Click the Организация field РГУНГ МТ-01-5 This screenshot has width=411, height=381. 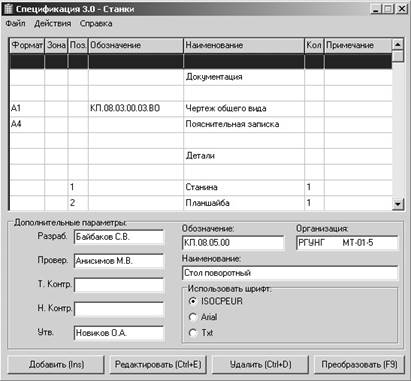click(x=347, y=243)
